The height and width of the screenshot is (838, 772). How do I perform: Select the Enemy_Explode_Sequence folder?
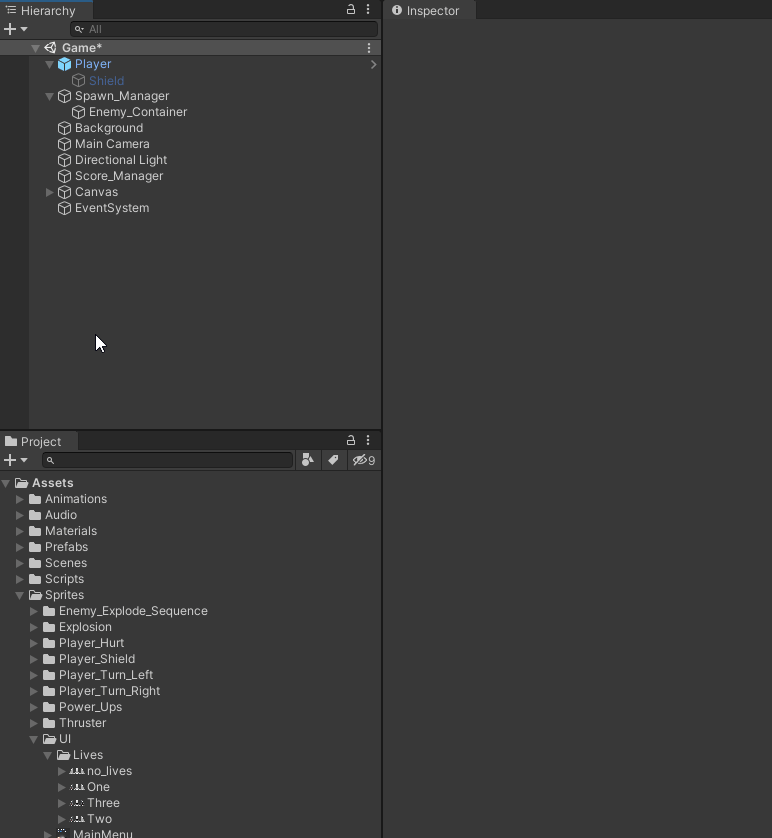133,611
